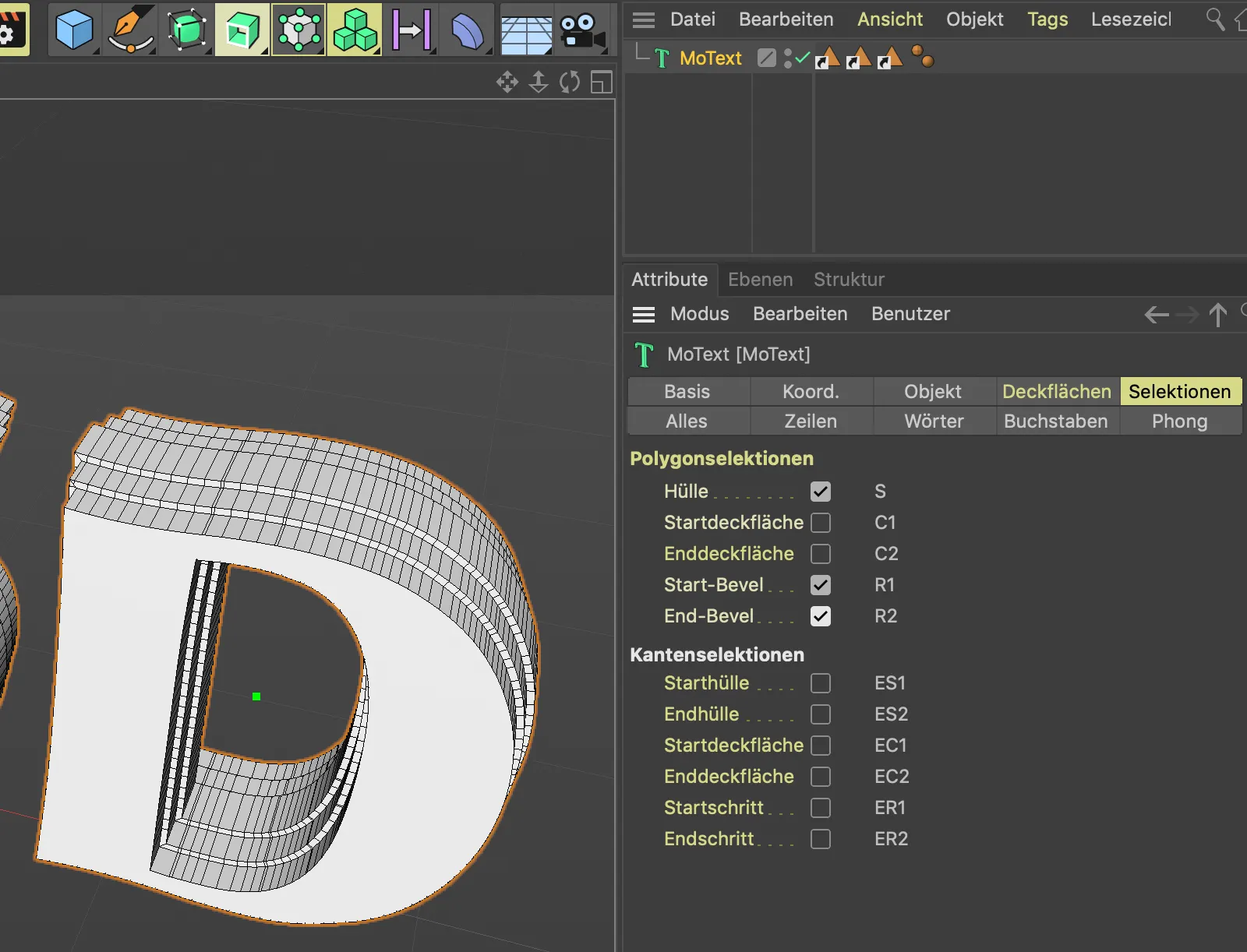
Task: Uncheck the End-Bevel checkbox
Action: [821, 616]
